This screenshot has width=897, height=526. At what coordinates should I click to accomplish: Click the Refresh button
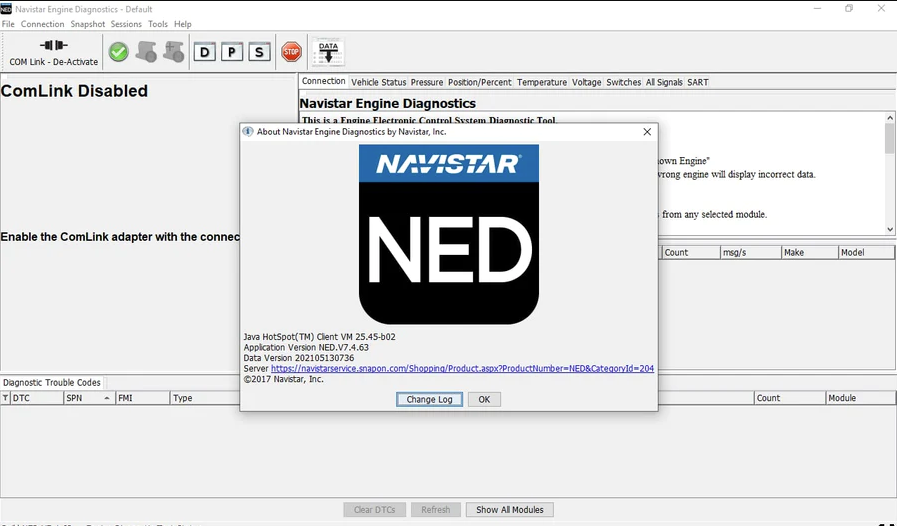435,509
